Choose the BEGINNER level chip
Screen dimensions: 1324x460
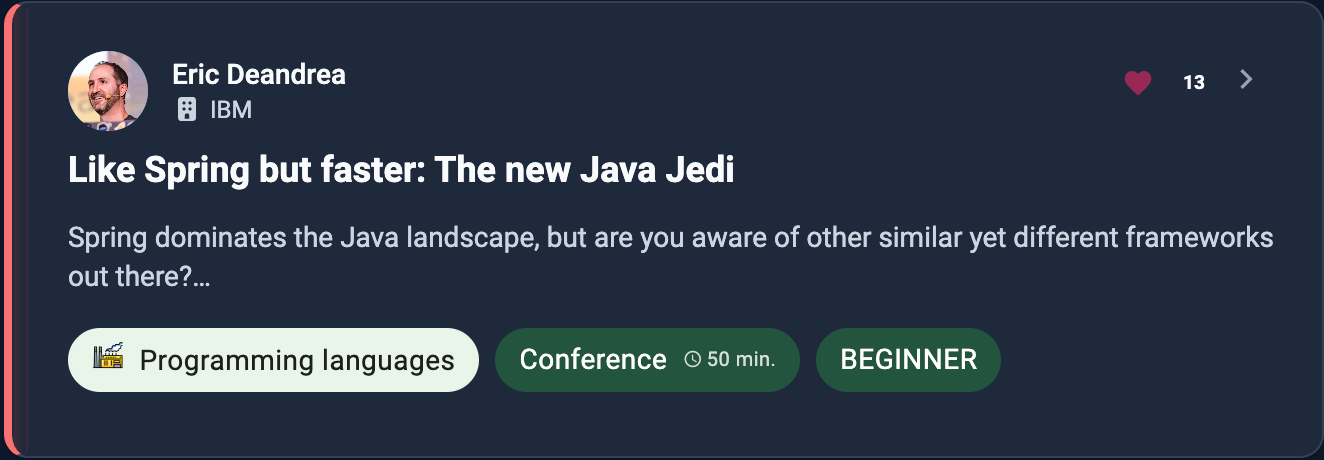point(908,360)
